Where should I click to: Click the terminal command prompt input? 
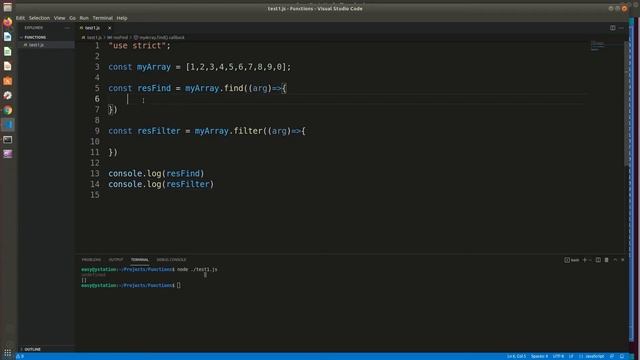(x=179, y=285)
